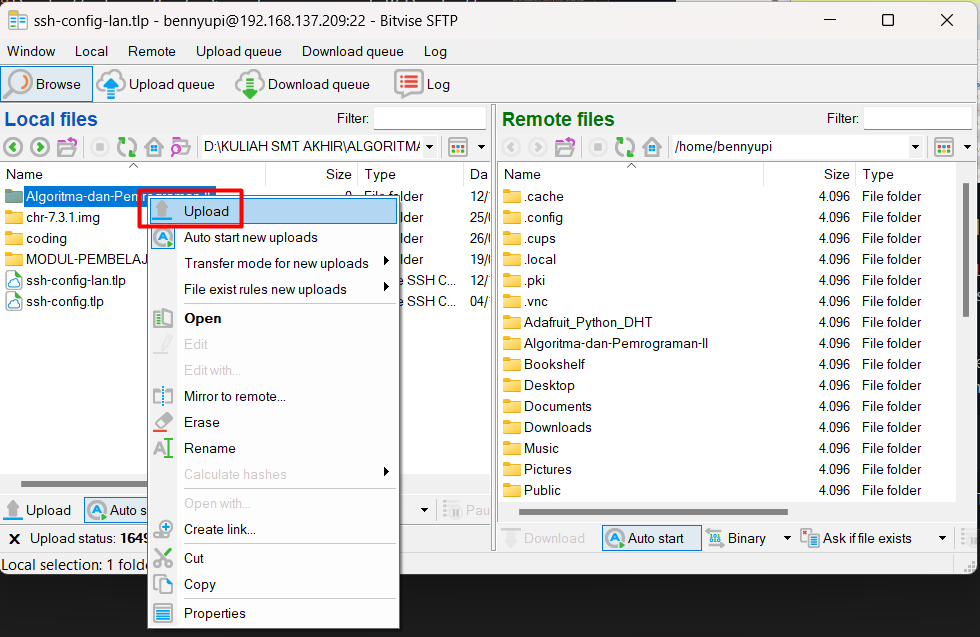Expand File exist rules new uploads submenu
The height and width of the screenshot is (637, 980).
point(386,288)
